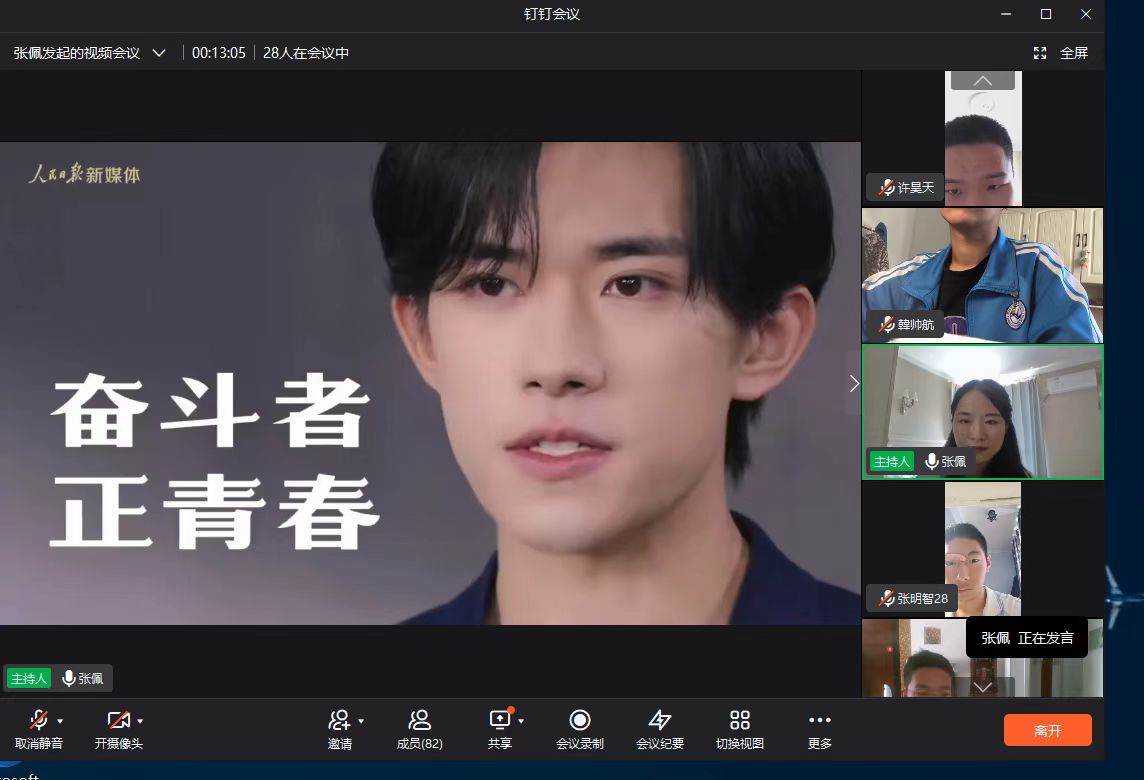Maximize the 钉钉会议 window
The width and height of the screenshot is (1144, 780).
pos(1046,14)
